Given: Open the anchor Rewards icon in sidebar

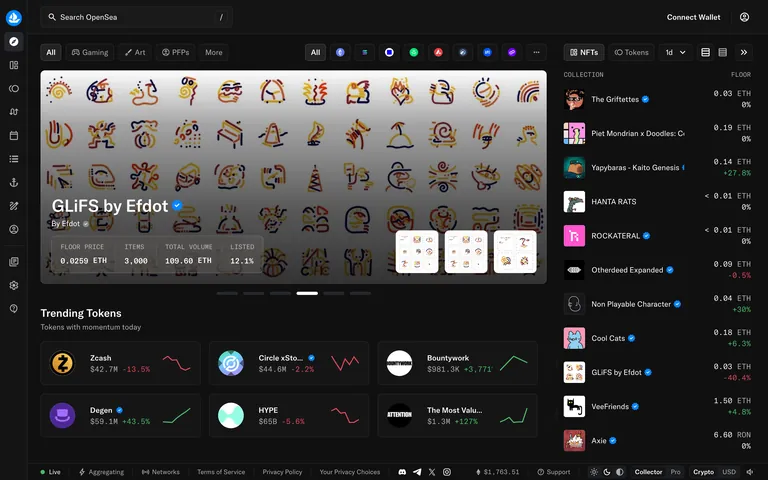Looking at the screenshot, I should tap(14, 182).
